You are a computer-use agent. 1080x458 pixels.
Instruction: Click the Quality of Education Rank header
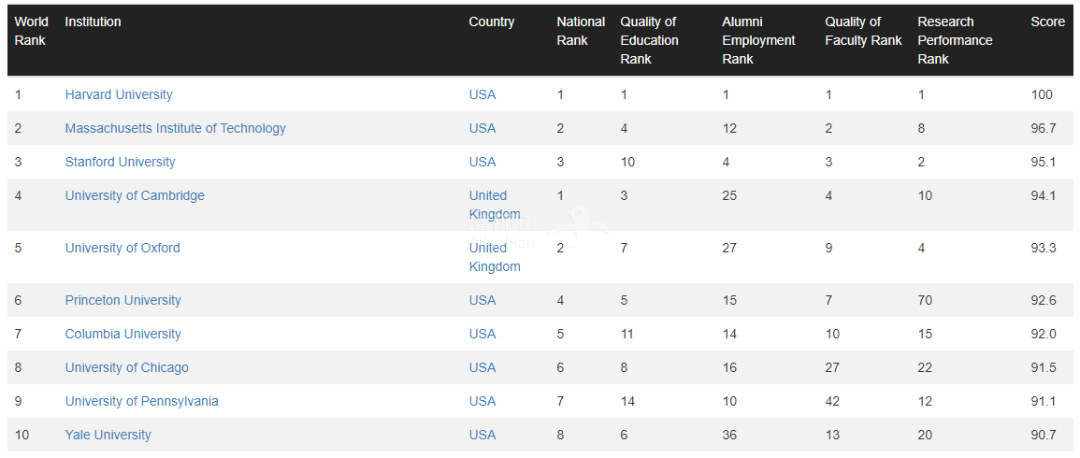tap(650, 41)
